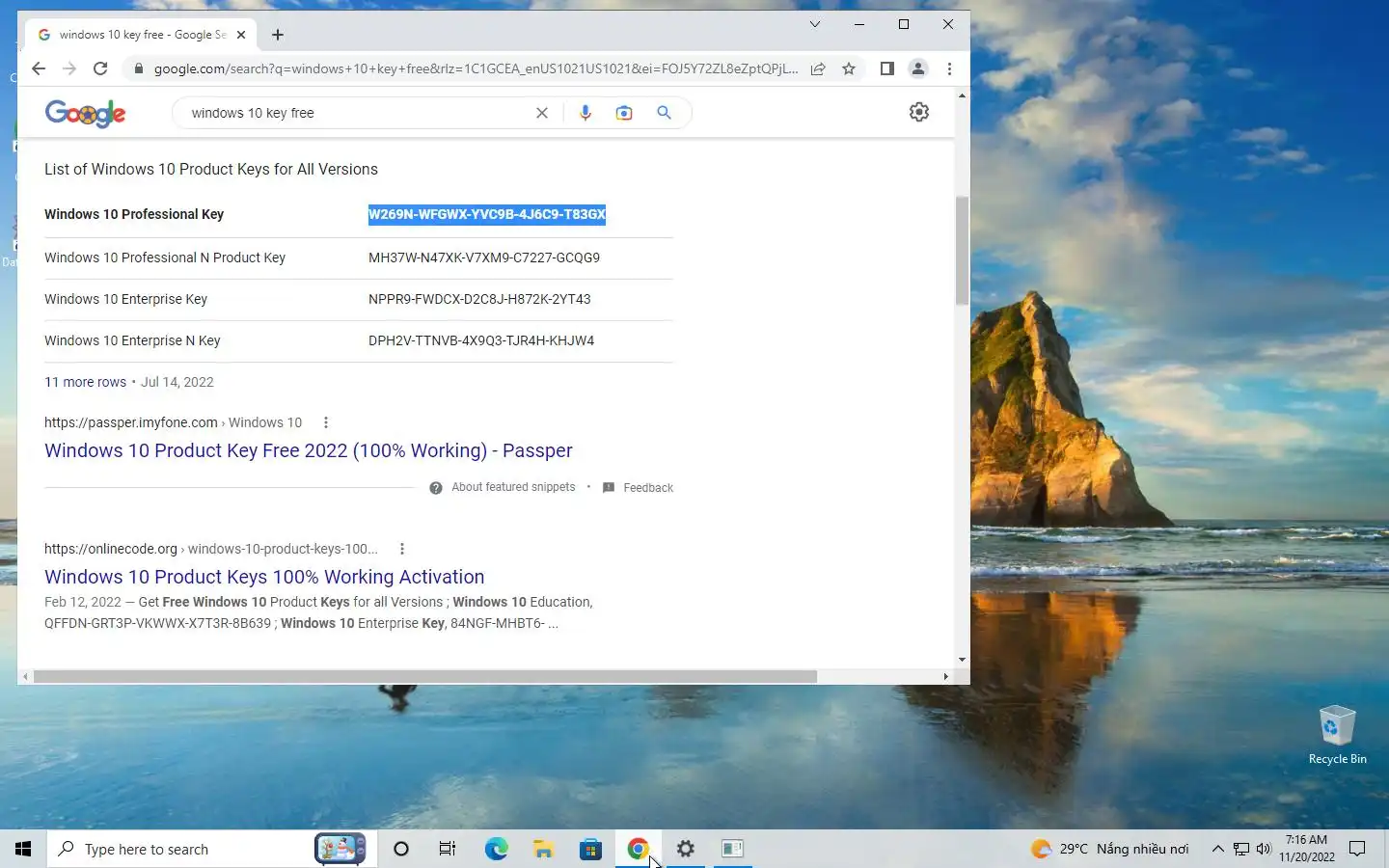Image resolution: width=1389 pixels, height=868 pixels.
Task: Click the passper.imyfone.com URL breadcrumb
Action: click(174, 422)
